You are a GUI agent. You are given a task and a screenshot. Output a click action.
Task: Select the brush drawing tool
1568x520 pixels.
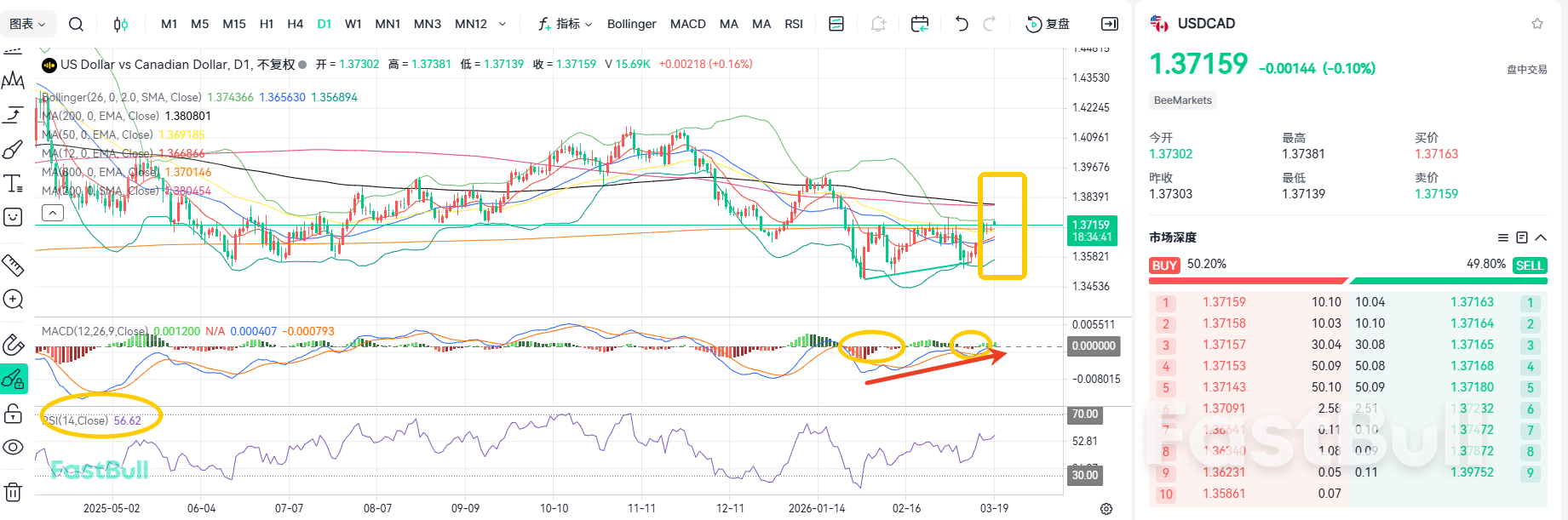click(13, 150)
